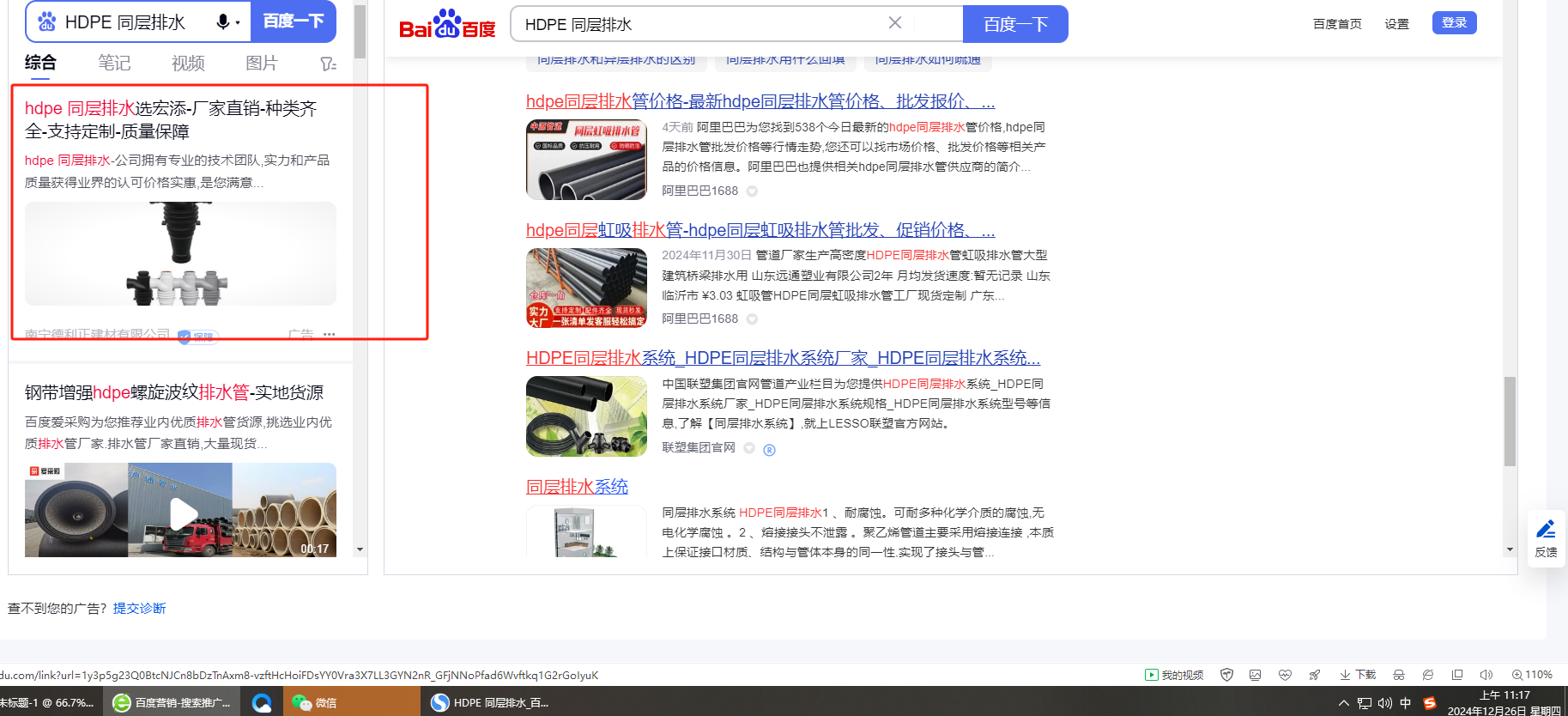The height and width of the screenshot is (716, 1568).
Task: Open hdpe同层排水管价格 result title
Action: point(760,101)
